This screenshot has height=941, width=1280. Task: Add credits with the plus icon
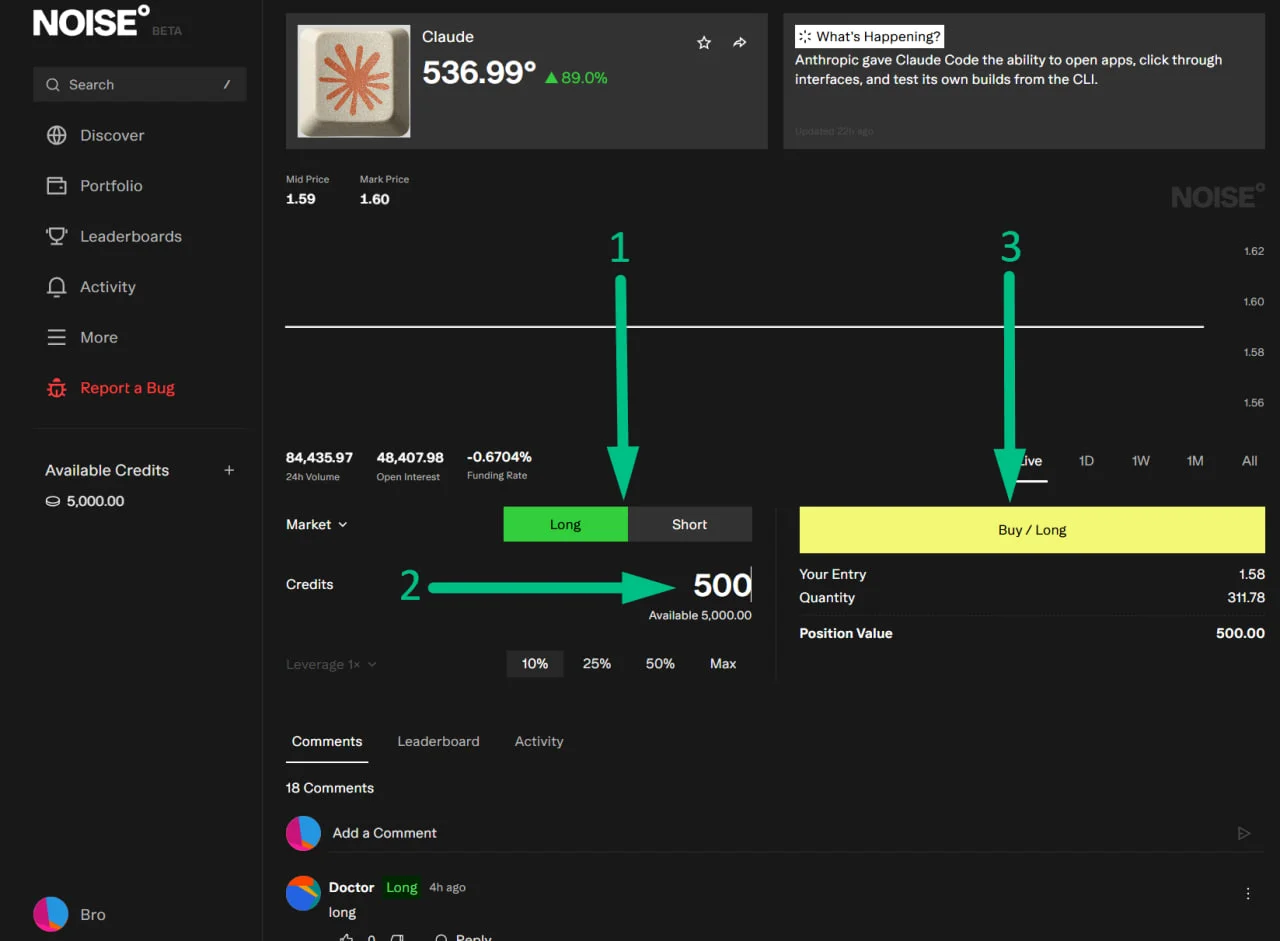pos(229,470)
